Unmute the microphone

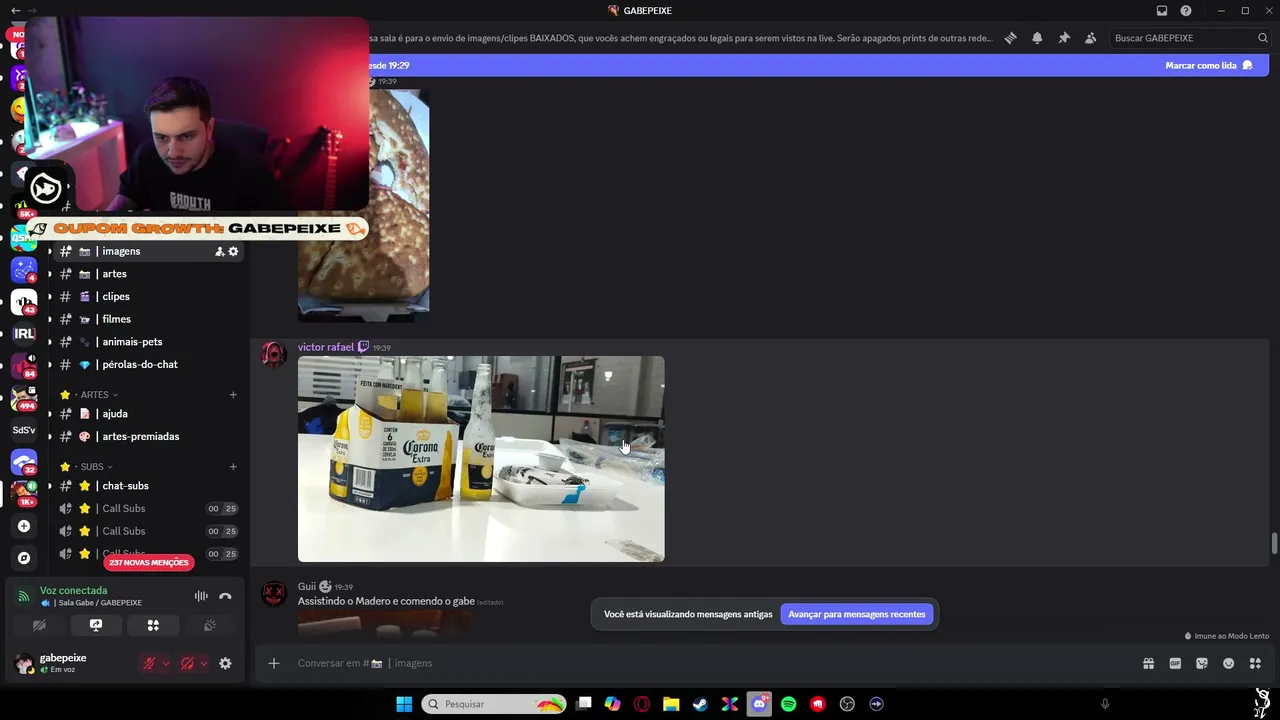click(149, 663)
